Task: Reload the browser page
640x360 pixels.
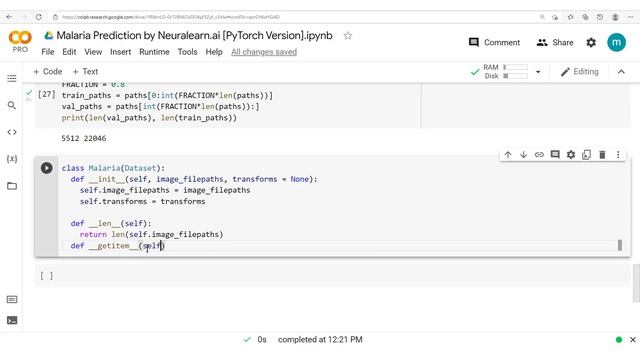Action: click(38, 17)
